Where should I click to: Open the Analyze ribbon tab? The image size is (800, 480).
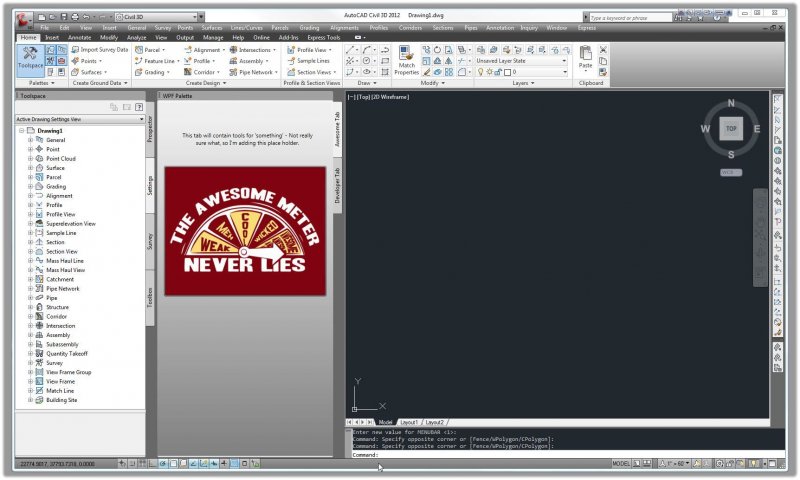point(136,37)
